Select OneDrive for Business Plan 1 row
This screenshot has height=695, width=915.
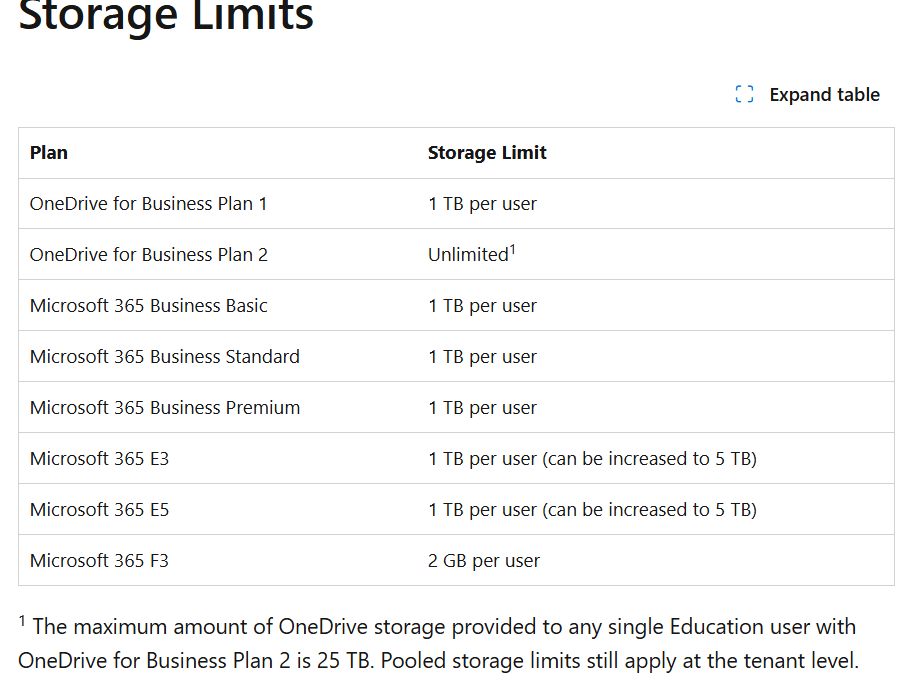(148, 203)
